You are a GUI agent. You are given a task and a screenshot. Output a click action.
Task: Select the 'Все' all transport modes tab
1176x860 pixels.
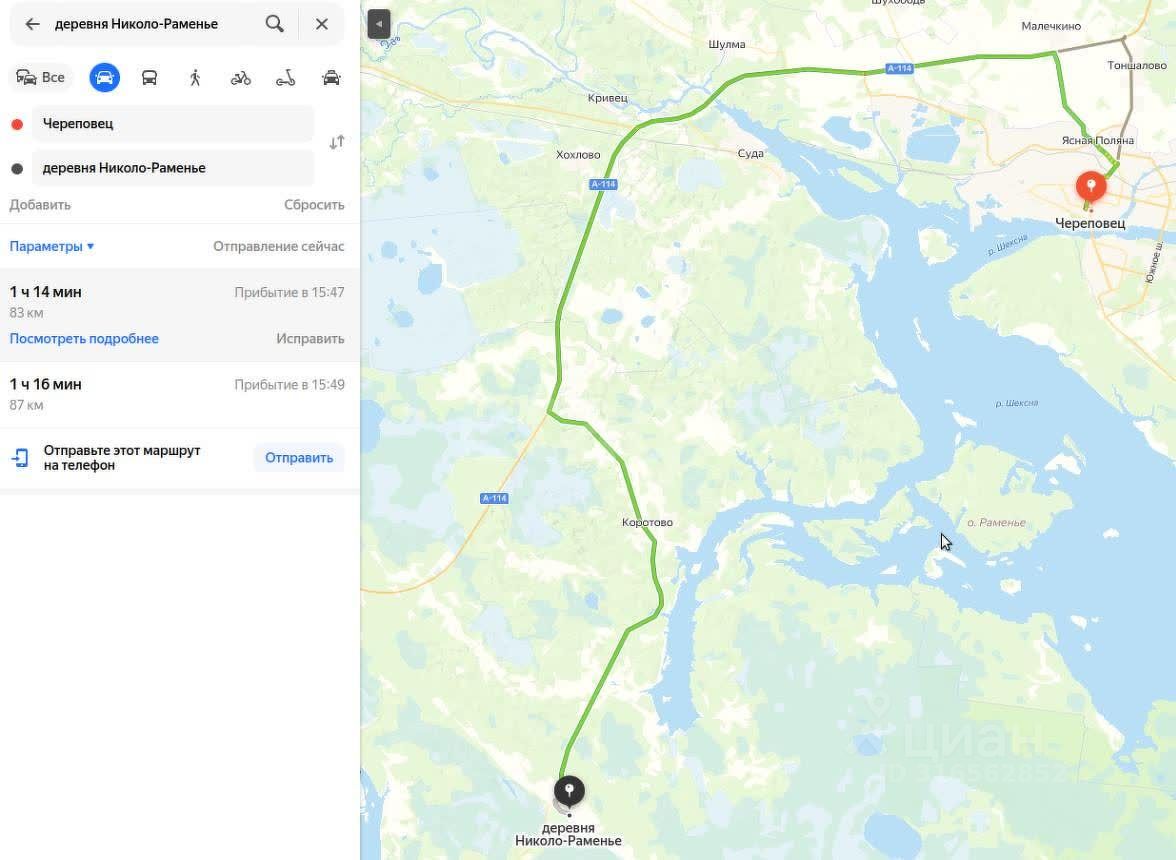click(41, 77)
